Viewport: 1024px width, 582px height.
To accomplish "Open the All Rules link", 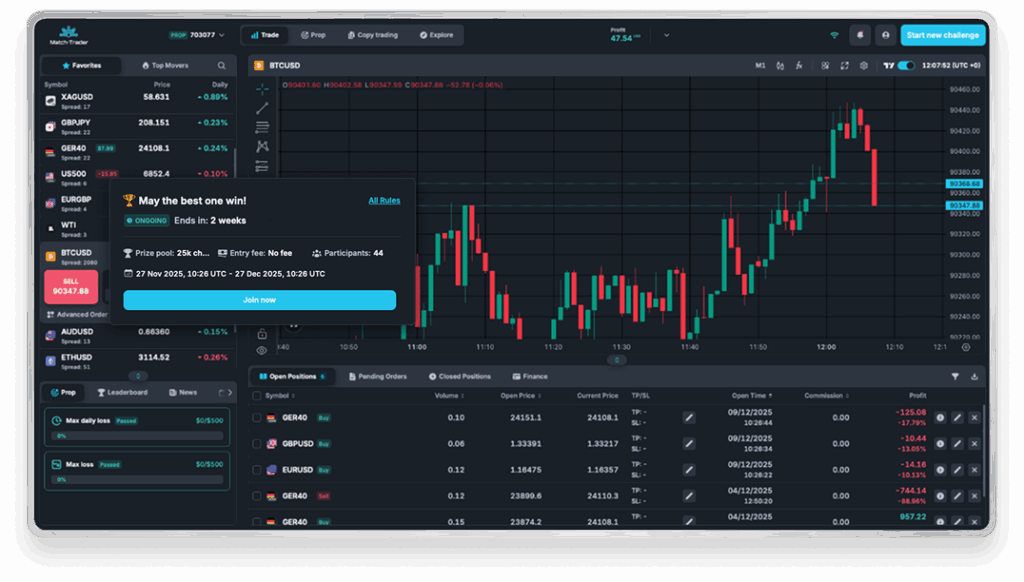I will click(x=384, y=201).
